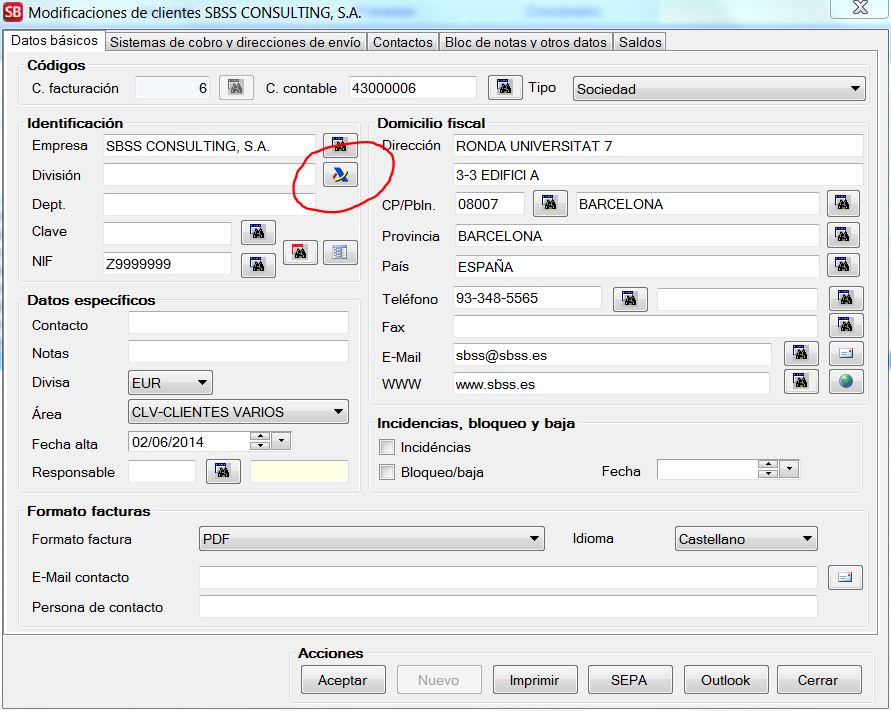Click the SEPA button

[629, 680]
